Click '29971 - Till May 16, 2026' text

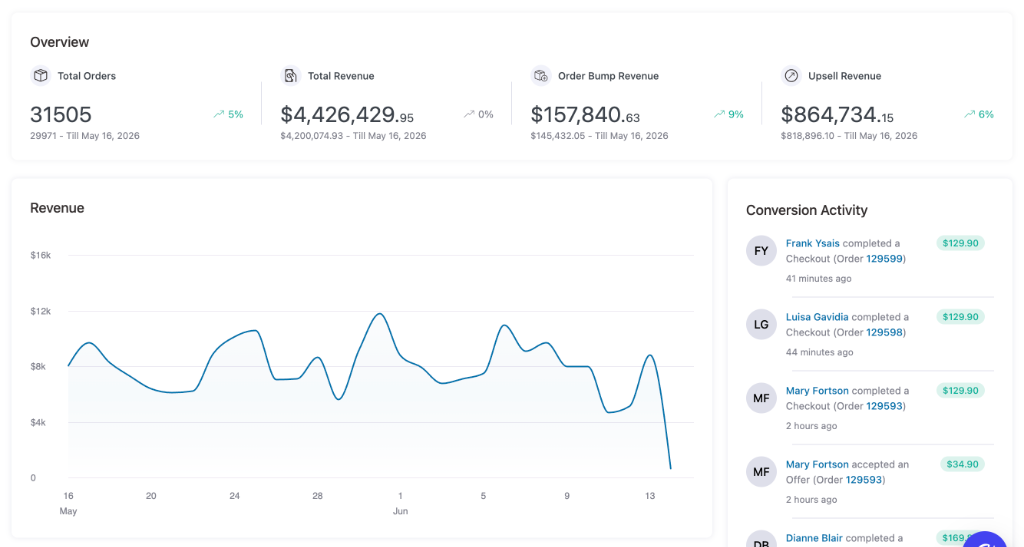(x=85, y=136)
